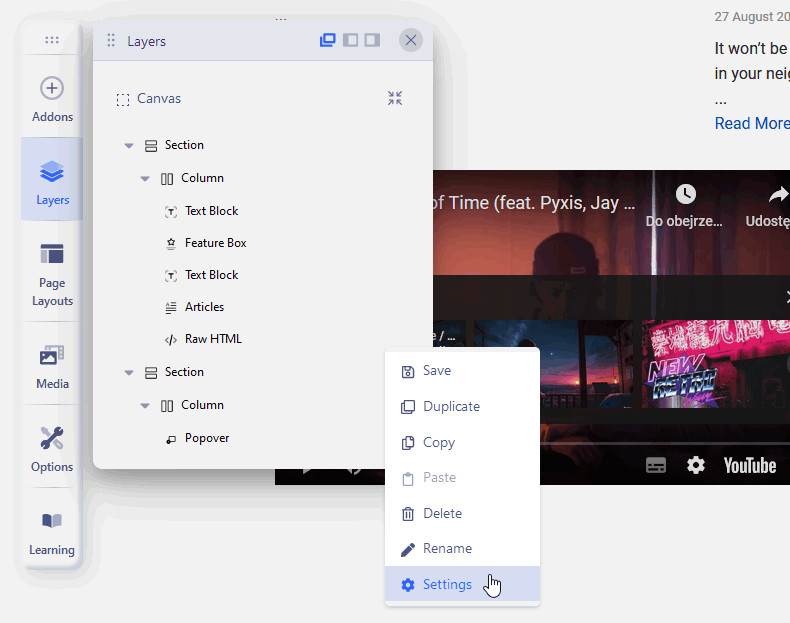Close the Layers panel
The width and height of the screenshot is (790, 623).
[x=410, y=40]
